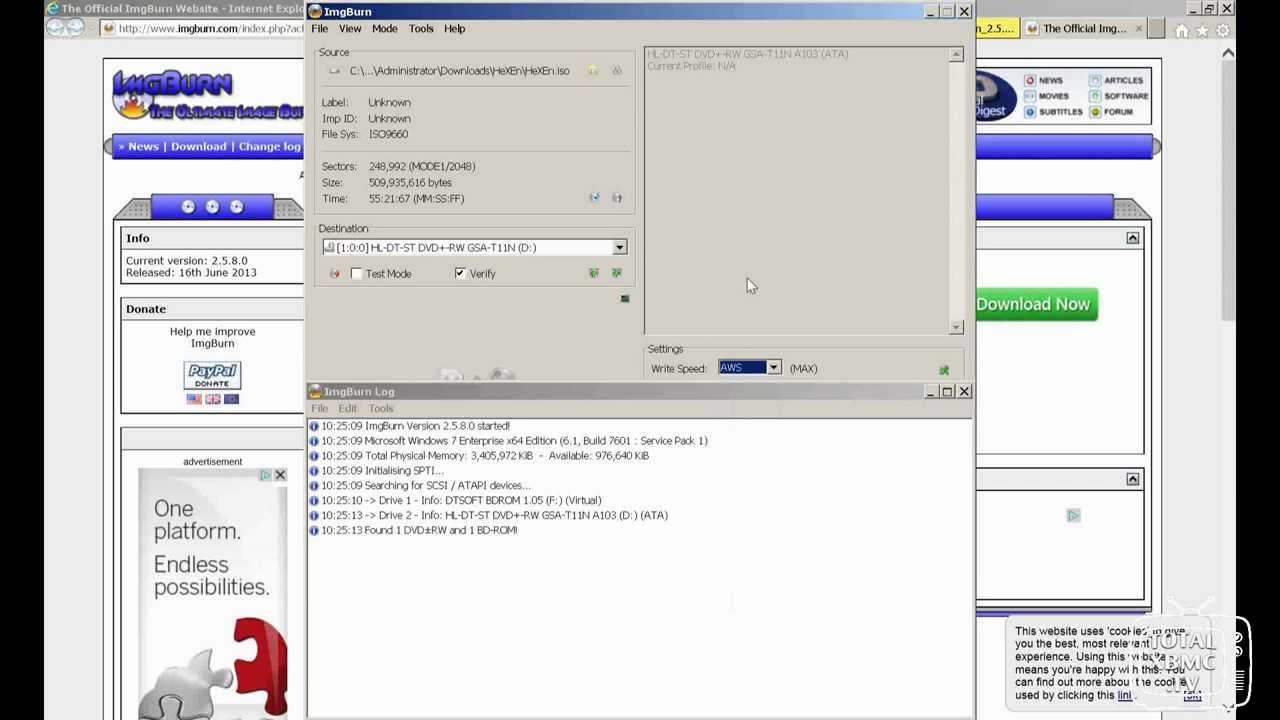Open the Tools menu in ImgBurn Log
This screenshot has width=1280, height=720.
point(381,408)
